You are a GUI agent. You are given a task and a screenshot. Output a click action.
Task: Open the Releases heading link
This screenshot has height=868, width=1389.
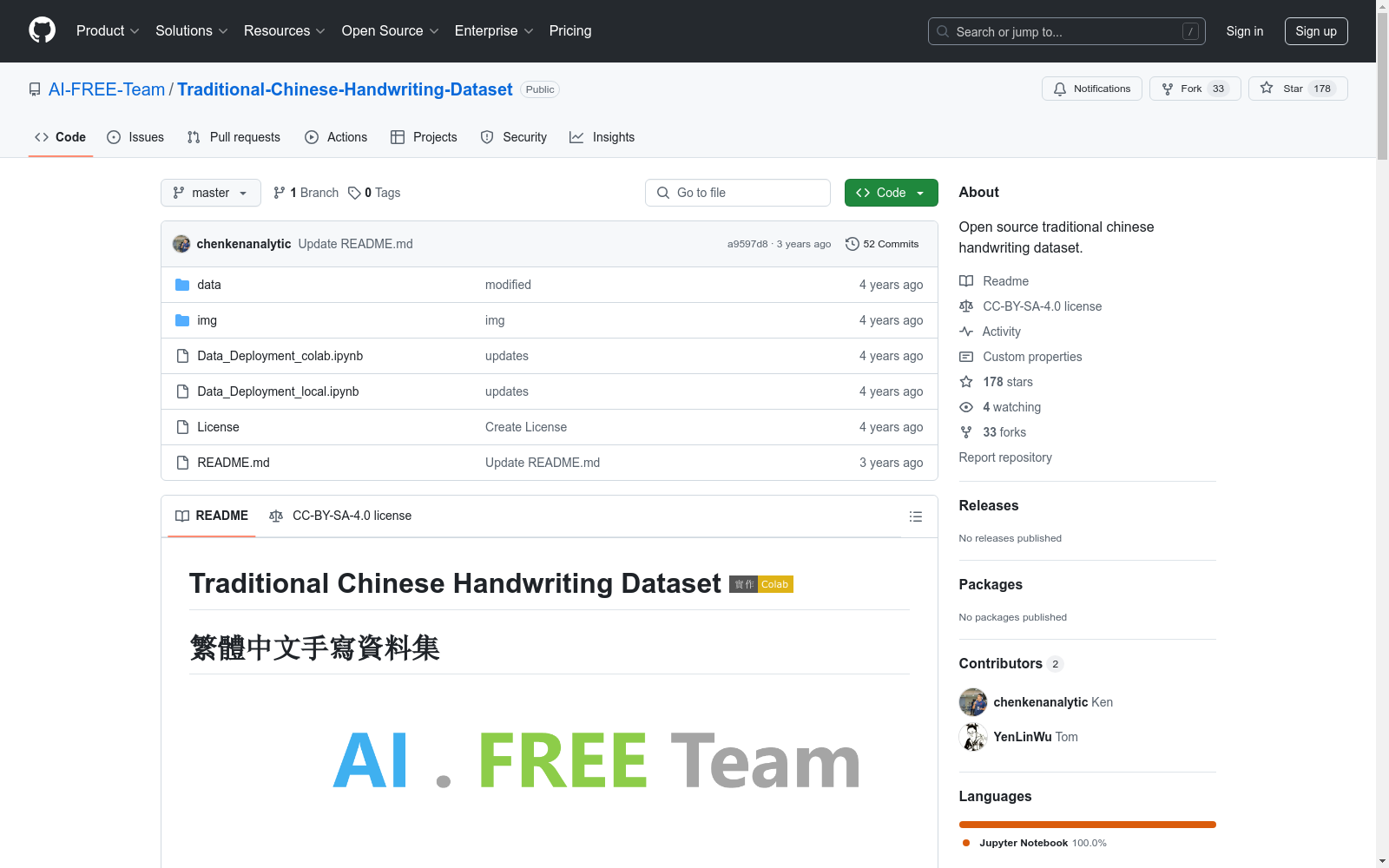pos(989,506)
